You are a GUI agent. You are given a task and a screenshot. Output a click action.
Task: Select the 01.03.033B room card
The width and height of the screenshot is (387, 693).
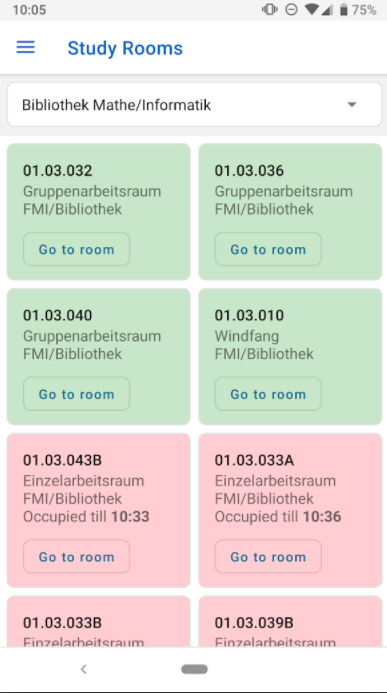[99, 622]
